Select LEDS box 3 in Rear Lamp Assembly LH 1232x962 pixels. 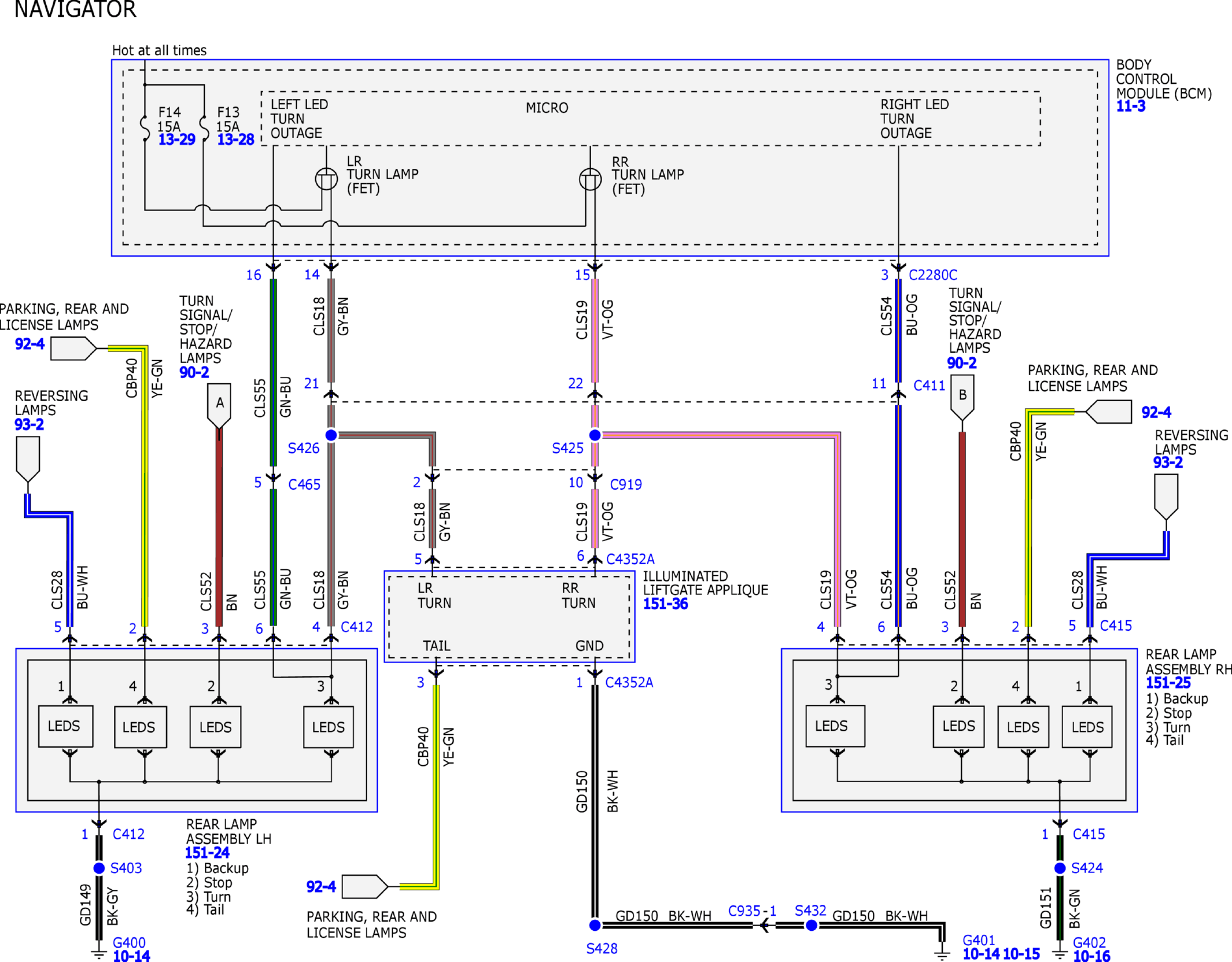(x=329, y=727)
